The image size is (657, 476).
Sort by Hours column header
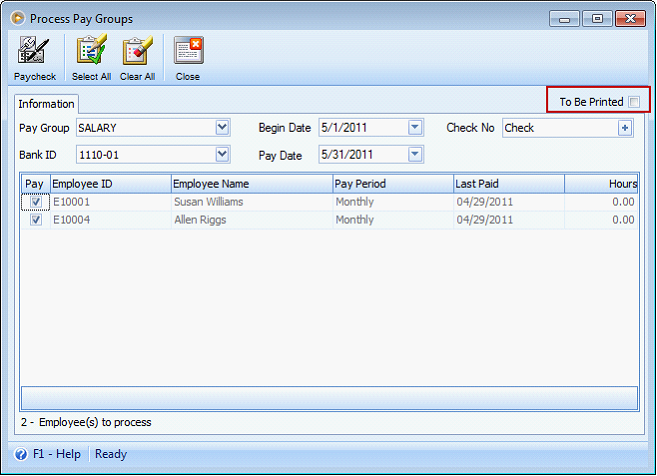(601, 184)
